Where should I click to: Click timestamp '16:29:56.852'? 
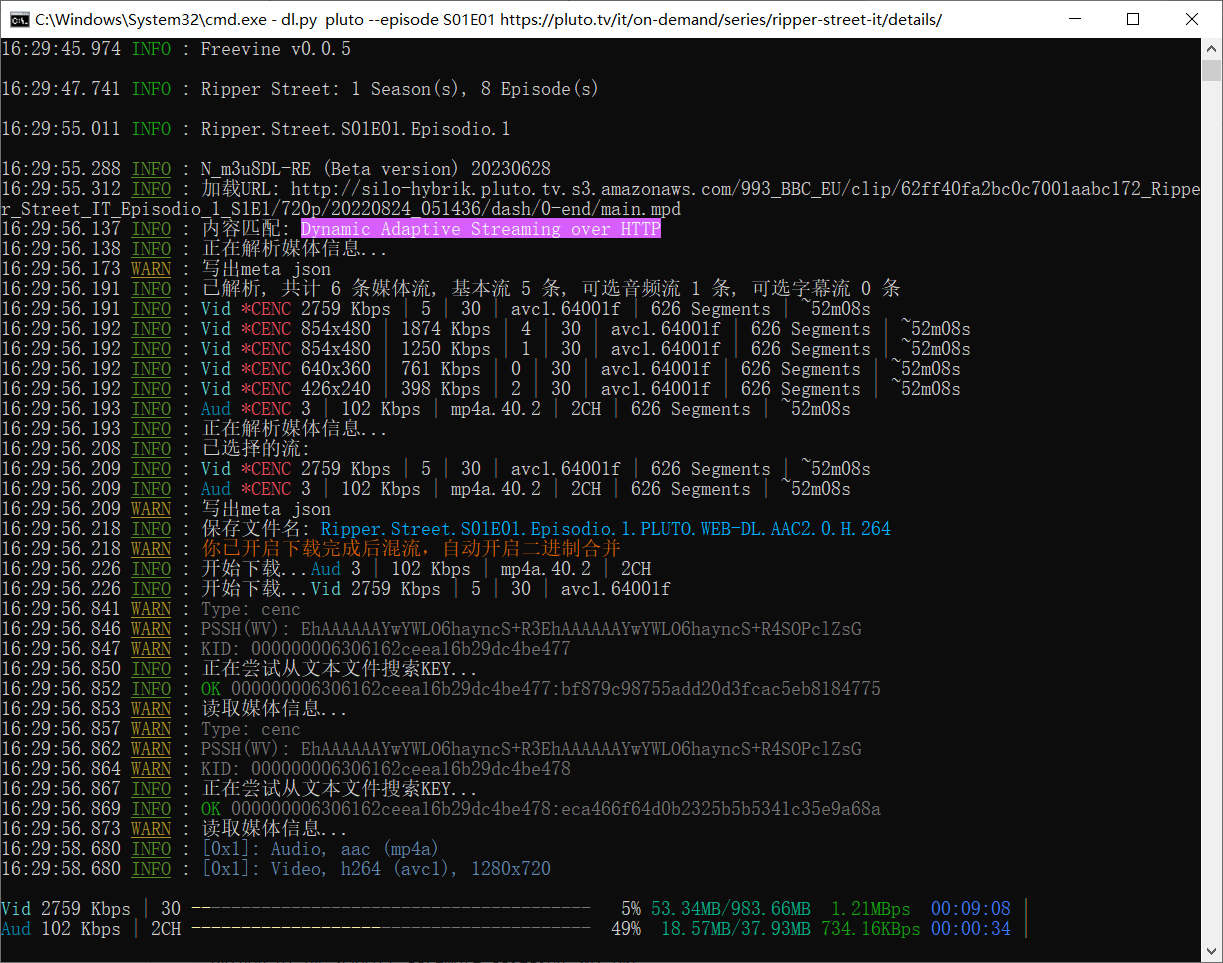click(x=61, y=689)
